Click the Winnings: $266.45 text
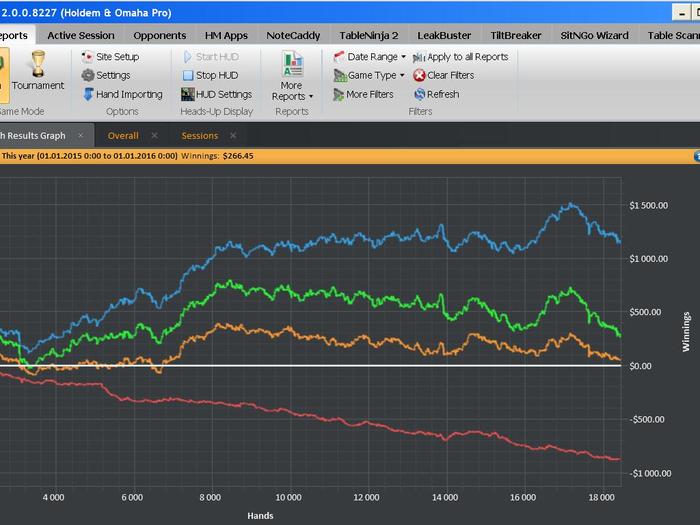Image resolution: width=700 pixels, height=525 pixels. pyautogui.click(x=217, y=156)
